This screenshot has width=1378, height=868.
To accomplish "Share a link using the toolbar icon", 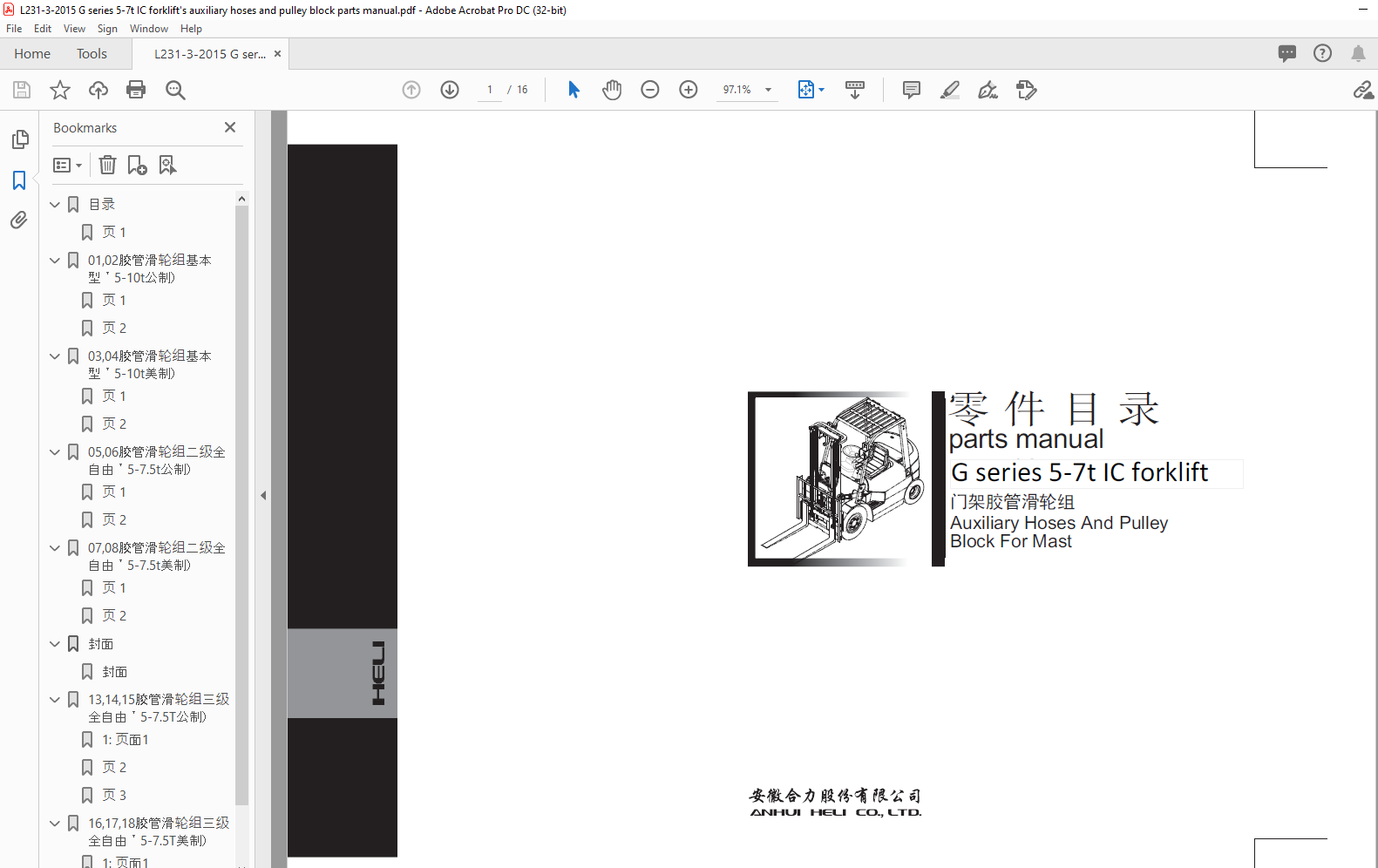I will tap(1363, 90).
